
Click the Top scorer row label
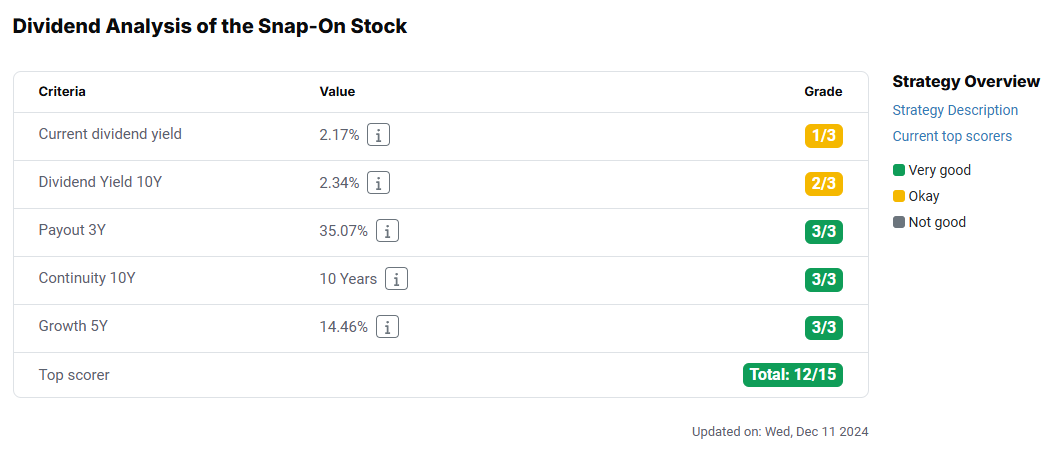tap(74, 375)
